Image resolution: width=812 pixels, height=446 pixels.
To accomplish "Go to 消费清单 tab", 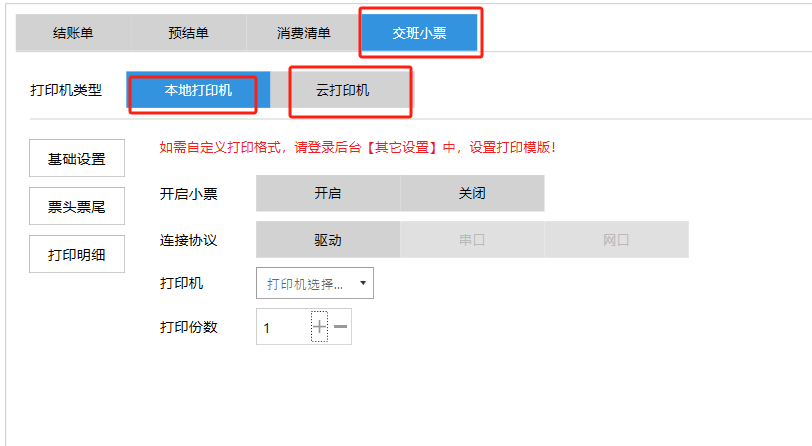I will (304, 33).
